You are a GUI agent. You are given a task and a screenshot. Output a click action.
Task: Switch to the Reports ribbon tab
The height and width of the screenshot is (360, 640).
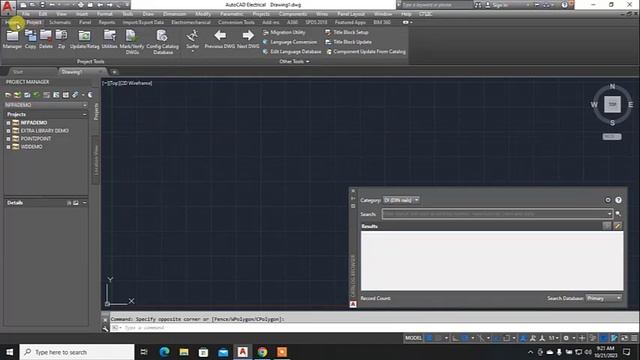pyautogui.click(x=107, y=22)
